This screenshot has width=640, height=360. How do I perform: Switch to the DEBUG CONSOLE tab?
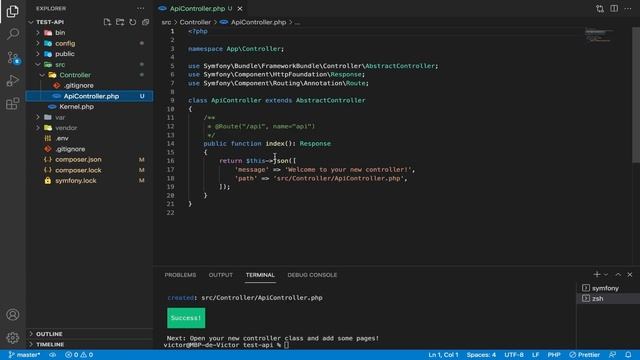click(312, 275)
